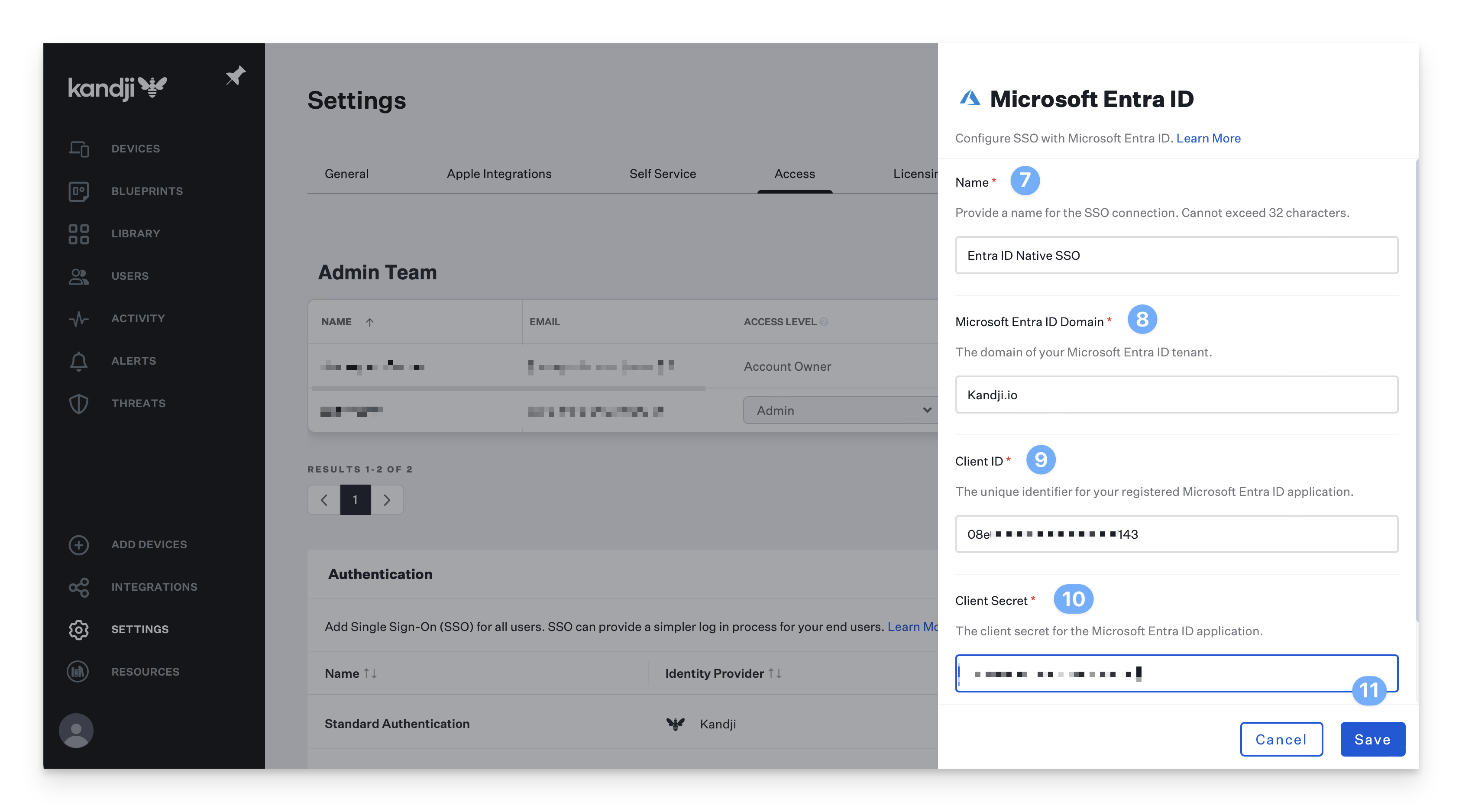
Task: Open INTEGRATIONS label in sidebar
Action: coord(154,587)
